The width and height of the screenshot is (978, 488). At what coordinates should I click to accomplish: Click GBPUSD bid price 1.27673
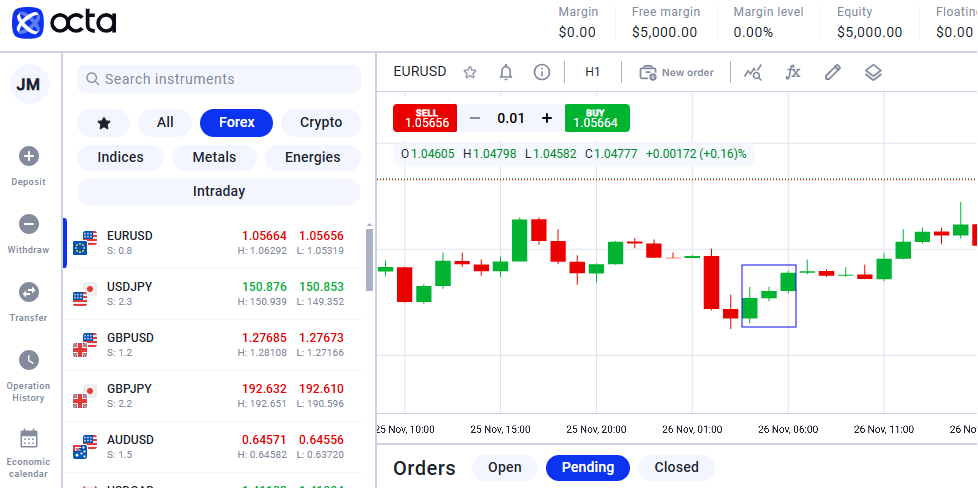[321, 338]
